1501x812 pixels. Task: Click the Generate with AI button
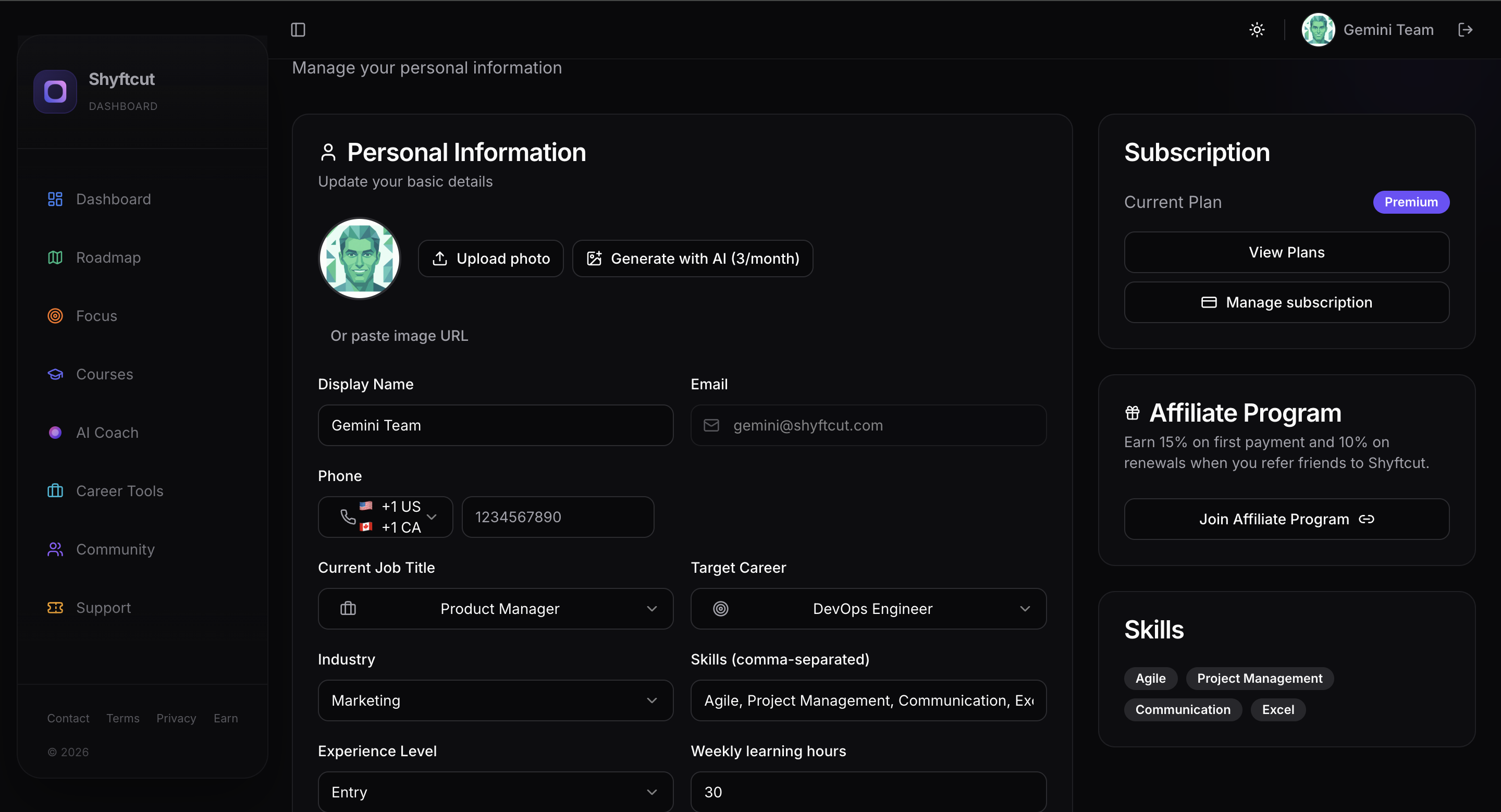pos(692,259)
